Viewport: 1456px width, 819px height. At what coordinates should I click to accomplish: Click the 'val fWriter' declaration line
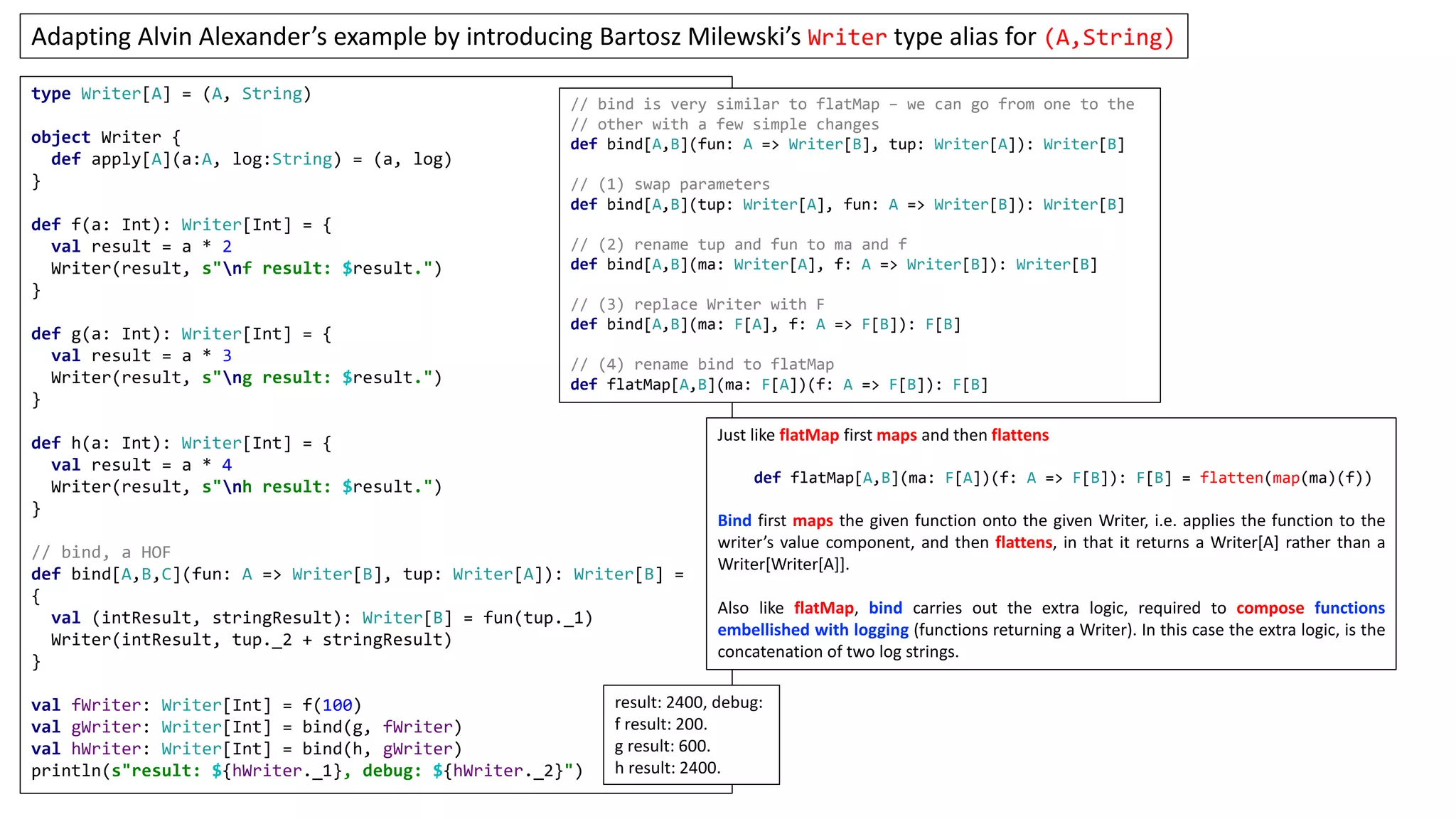pyautogui.click(x=196, y=705)
